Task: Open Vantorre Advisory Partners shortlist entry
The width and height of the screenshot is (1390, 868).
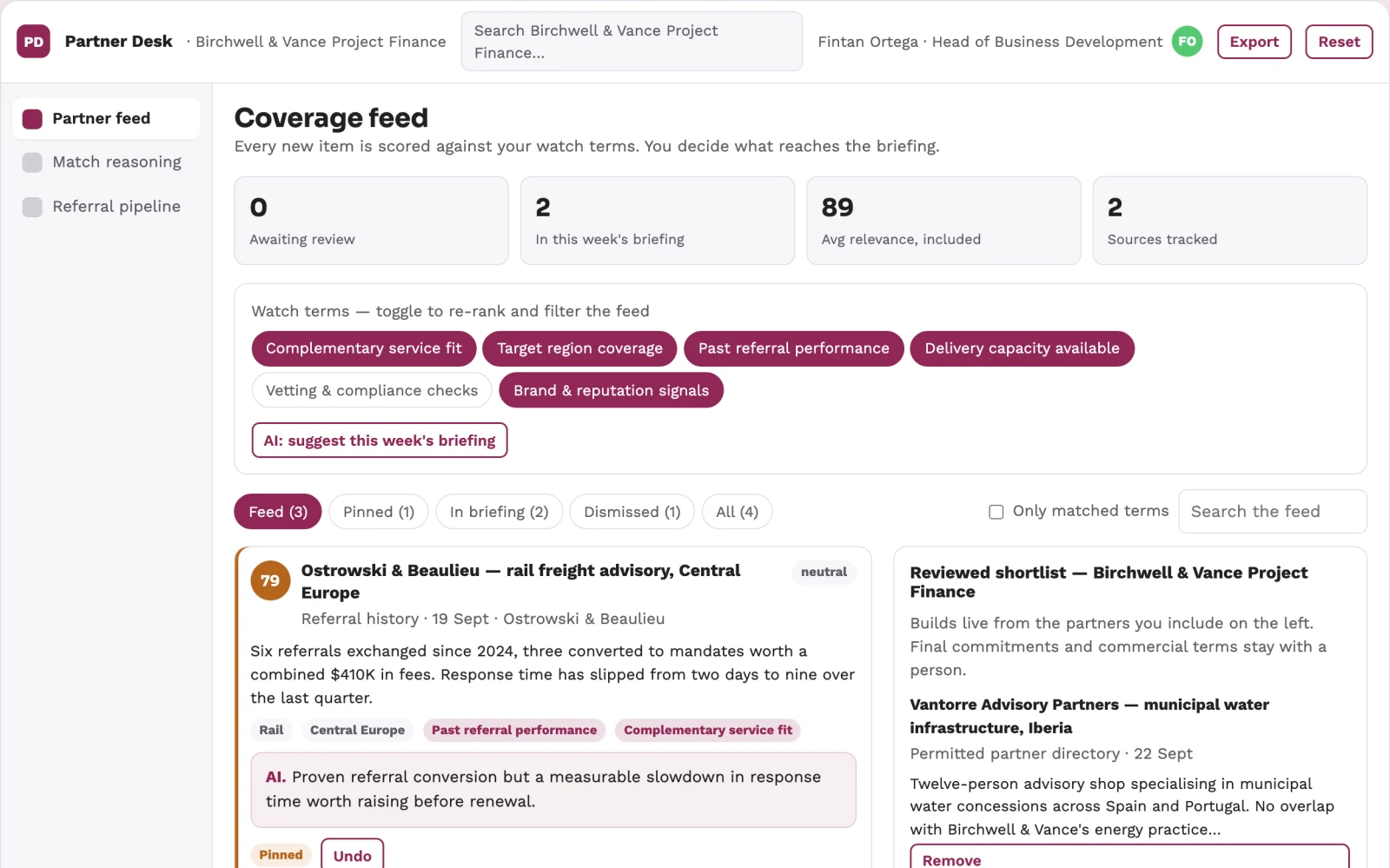Action: pos(1089,716)
